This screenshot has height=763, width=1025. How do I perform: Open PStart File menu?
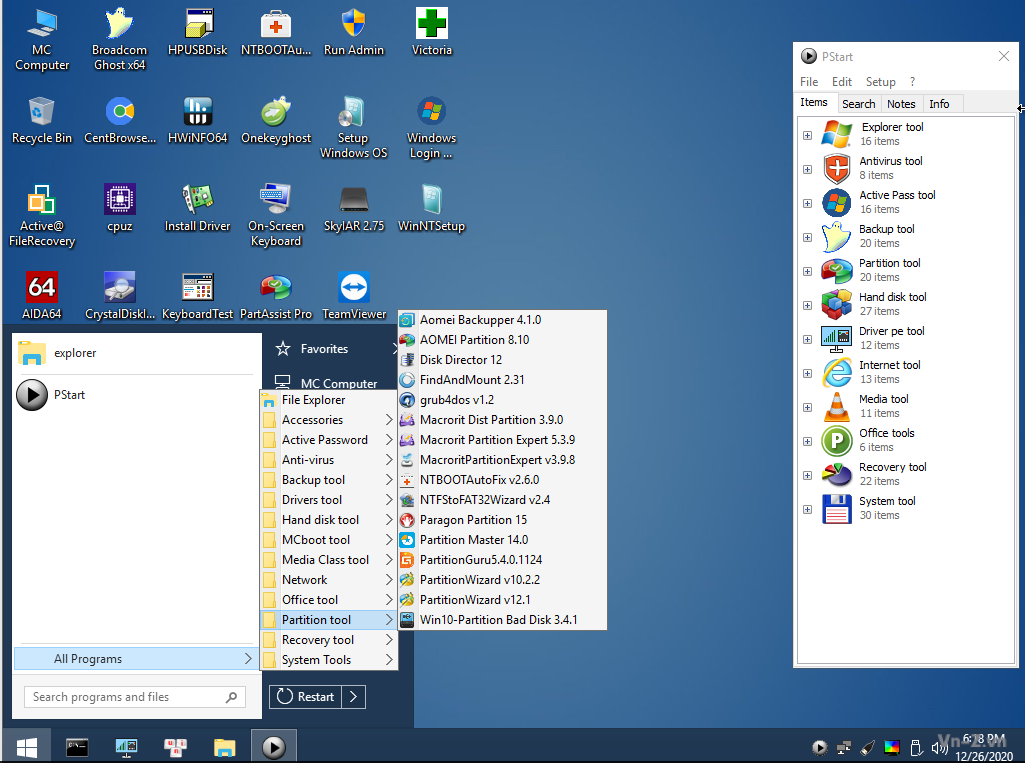point(809,82)
